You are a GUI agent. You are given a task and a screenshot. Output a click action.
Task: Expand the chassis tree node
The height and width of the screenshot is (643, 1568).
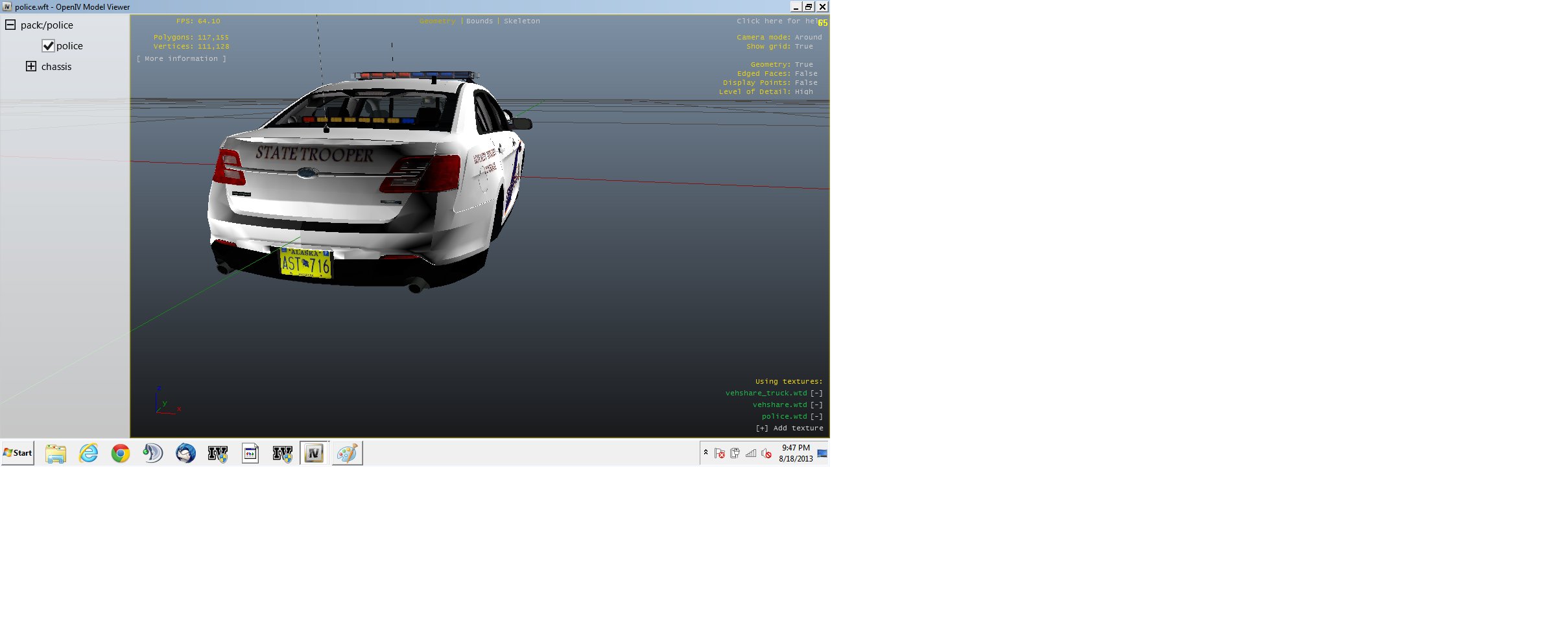31,67
